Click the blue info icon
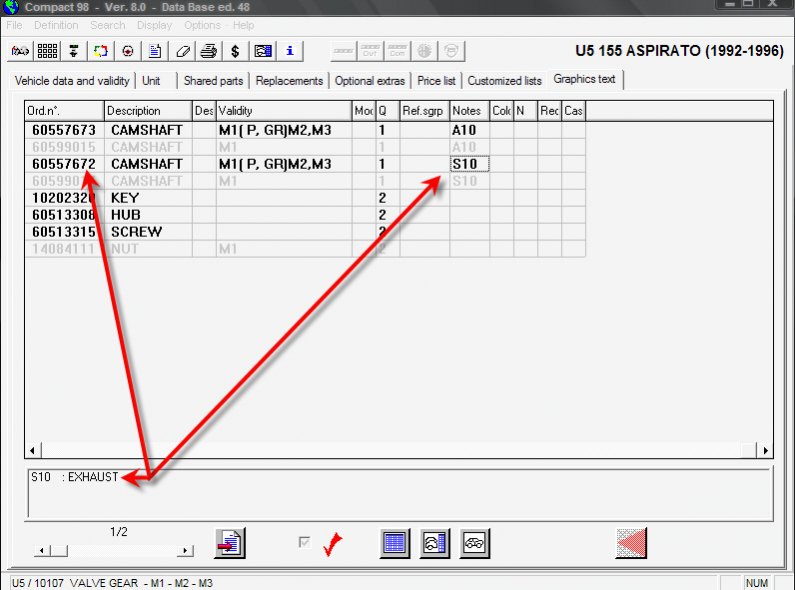 (289, 51)
